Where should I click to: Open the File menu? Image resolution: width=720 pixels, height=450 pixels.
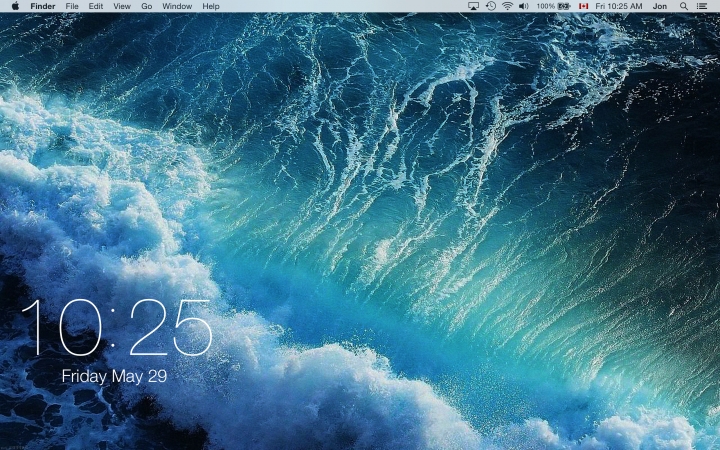point(72,6)
